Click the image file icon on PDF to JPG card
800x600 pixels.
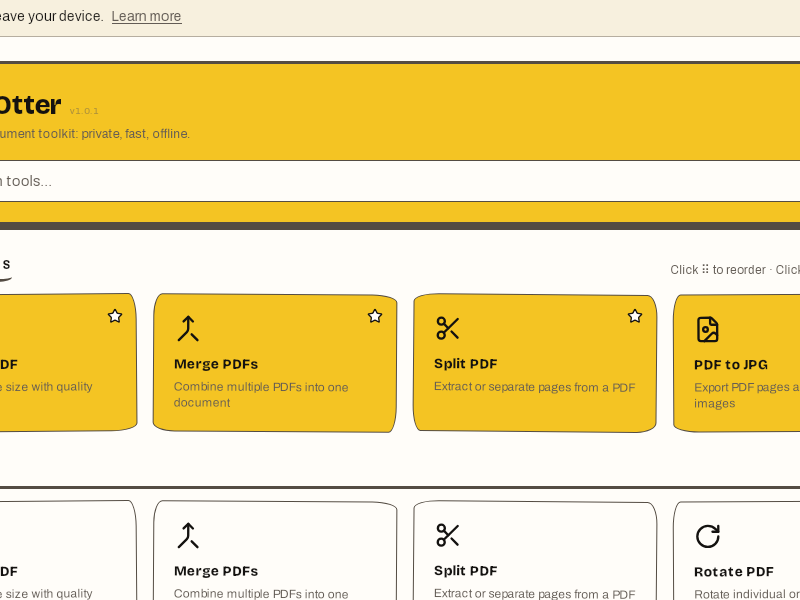[708, 329]
